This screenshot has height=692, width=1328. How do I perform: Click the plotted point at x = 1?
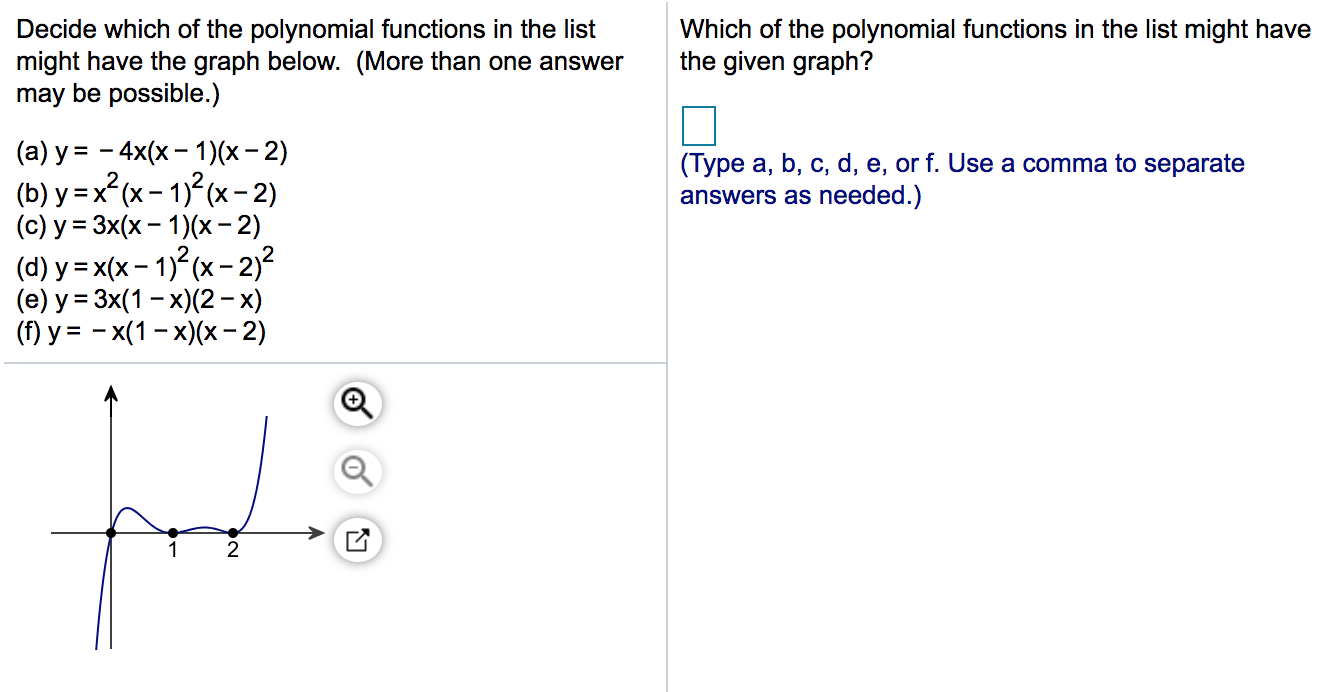(x=171, y=532)
